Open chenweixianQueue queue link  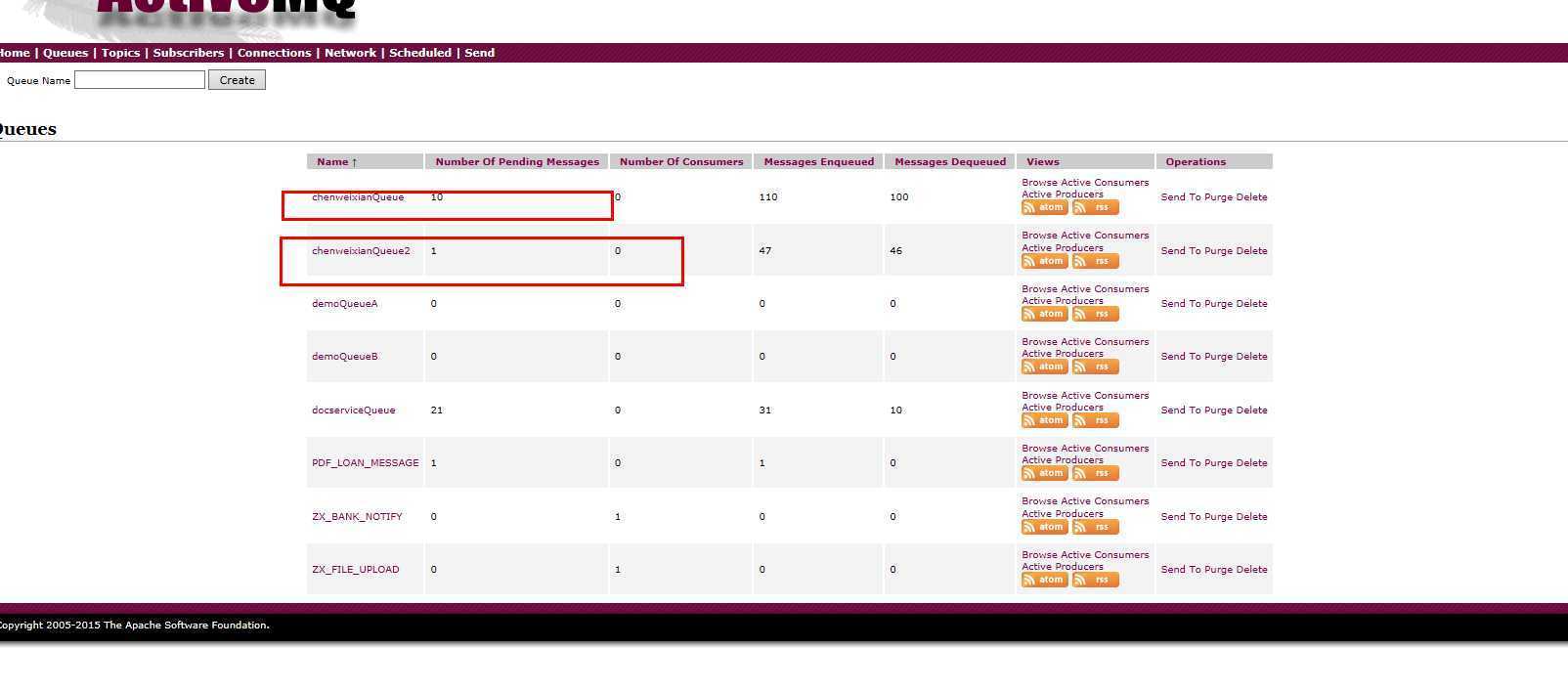pyautogui.click(x=358, y=197)
